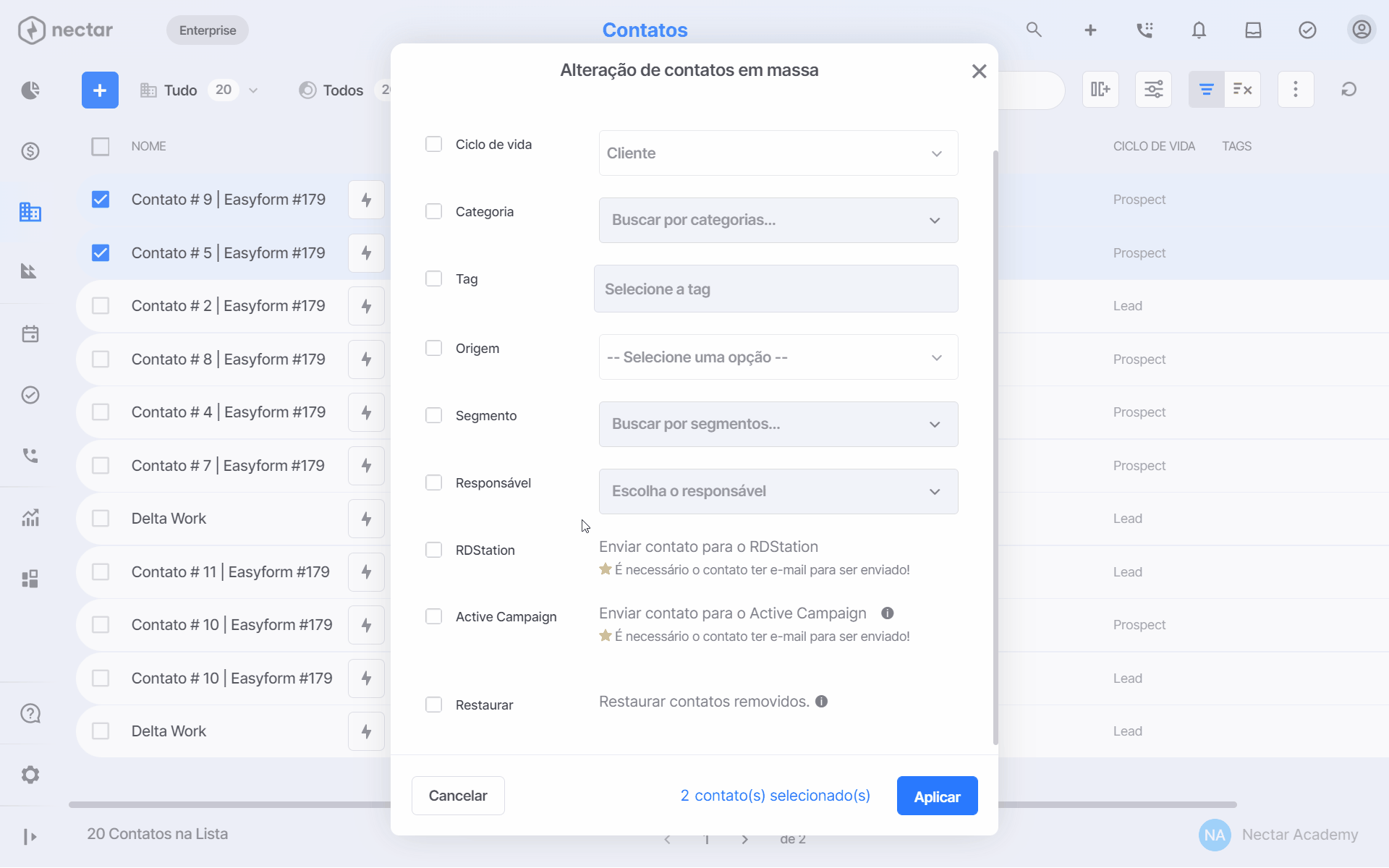
Task: Check the RDStation checkbox
Action: click(x=433, y=550)
